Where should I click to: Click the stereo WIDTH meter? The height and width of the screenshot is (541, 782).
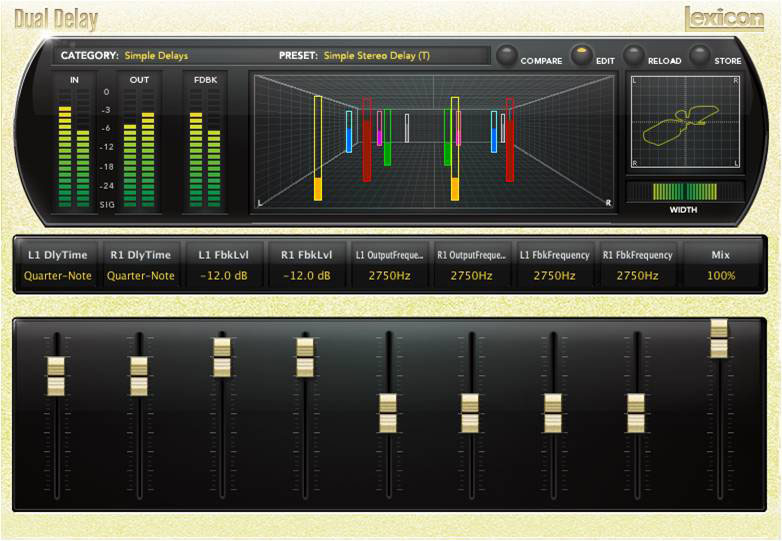click(x=685, y=191)
